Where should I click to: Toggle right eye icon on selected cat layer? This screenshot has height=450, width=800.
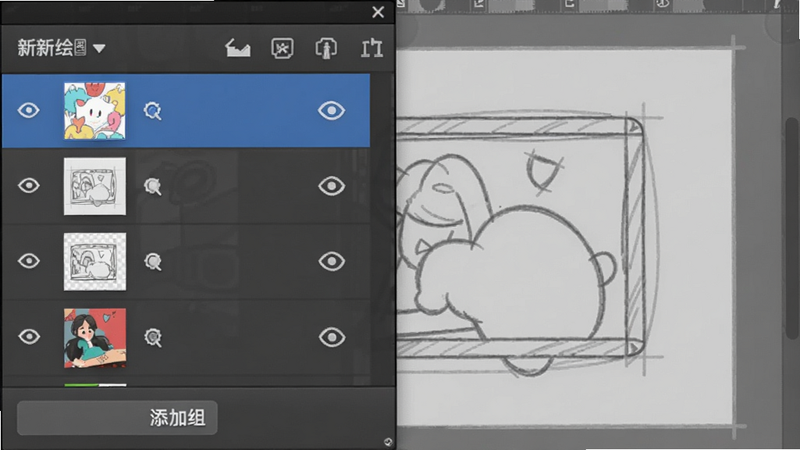[x=332, y=110]
